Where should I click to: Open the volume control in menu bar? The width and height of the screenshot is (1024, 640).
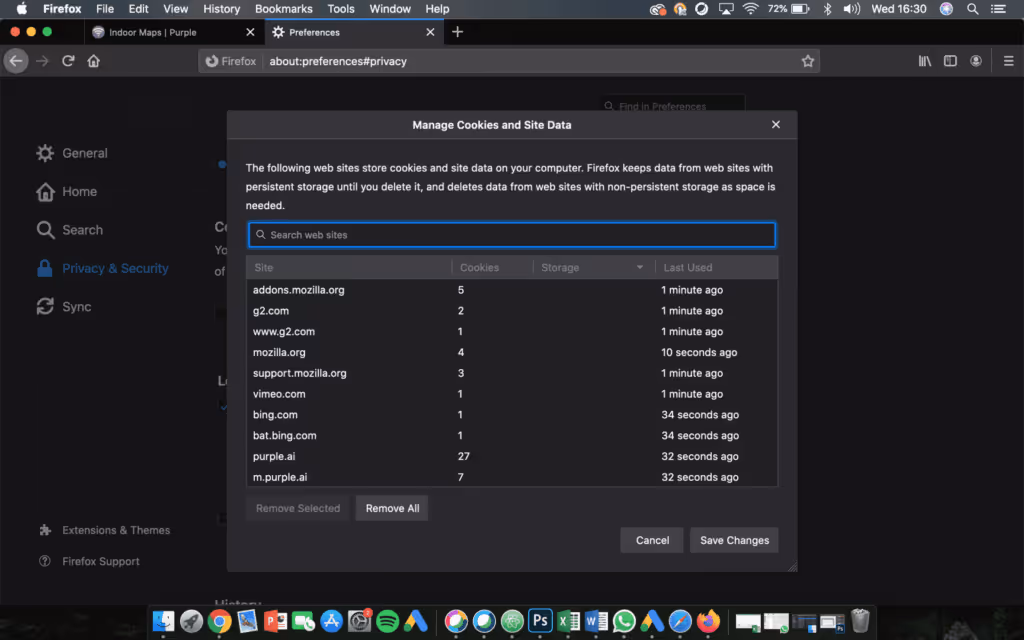pyautogui.click(x=851, y=9)
